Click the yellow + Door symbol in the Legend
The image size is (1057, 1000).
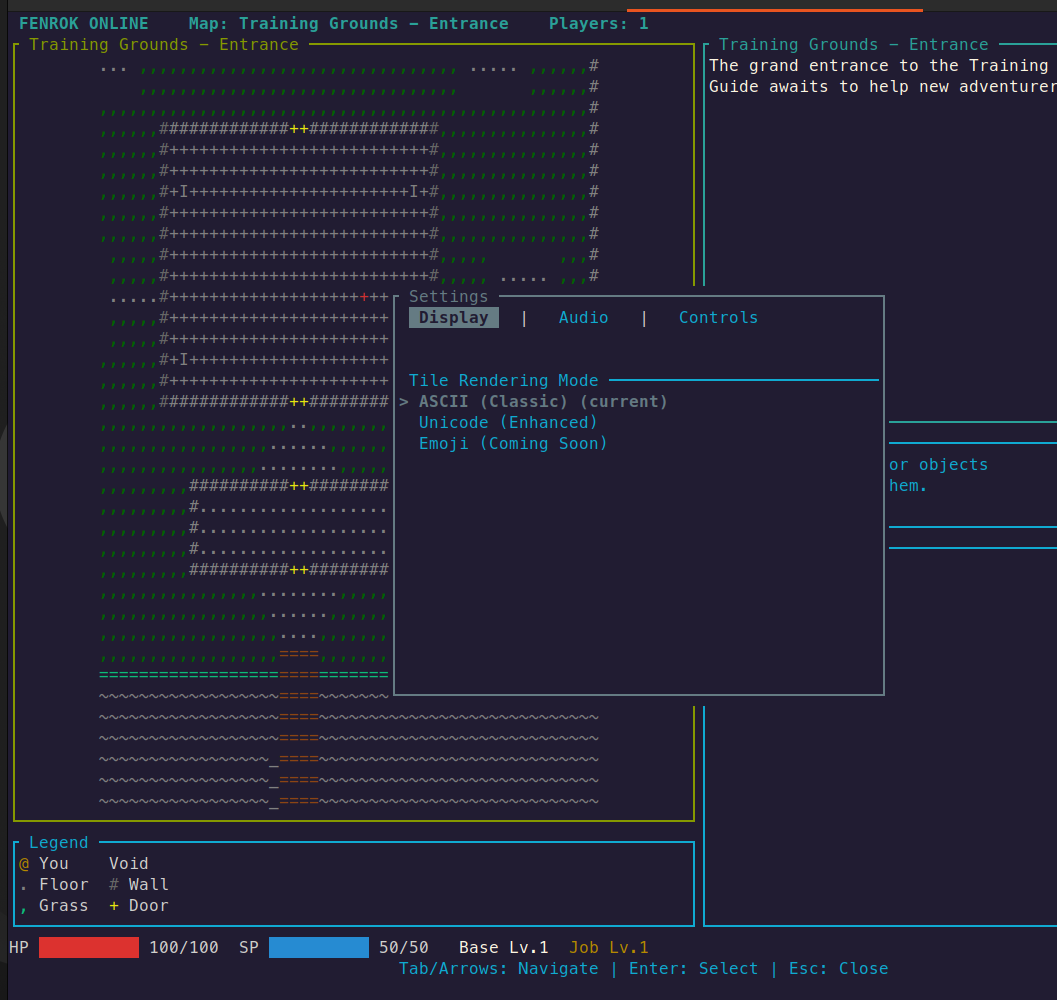pyautogui.click(x=114, y=906)
